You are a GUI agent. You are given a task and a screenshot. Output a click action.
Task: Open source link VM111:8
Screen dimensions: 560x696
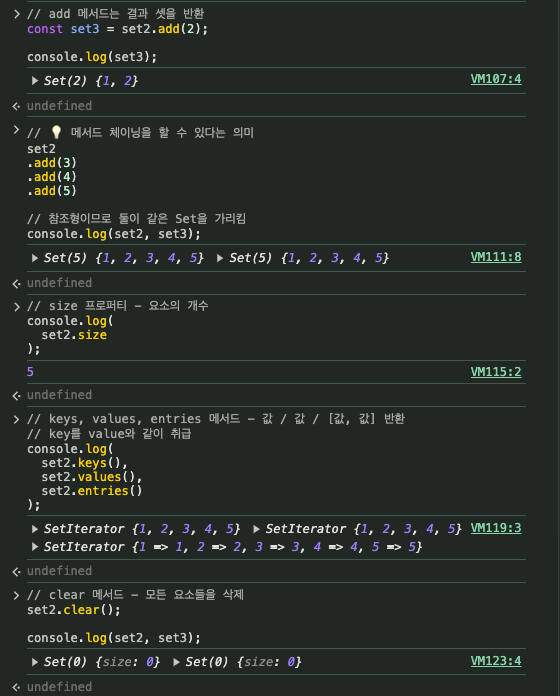pyautogui.click(x=496, y=257)
